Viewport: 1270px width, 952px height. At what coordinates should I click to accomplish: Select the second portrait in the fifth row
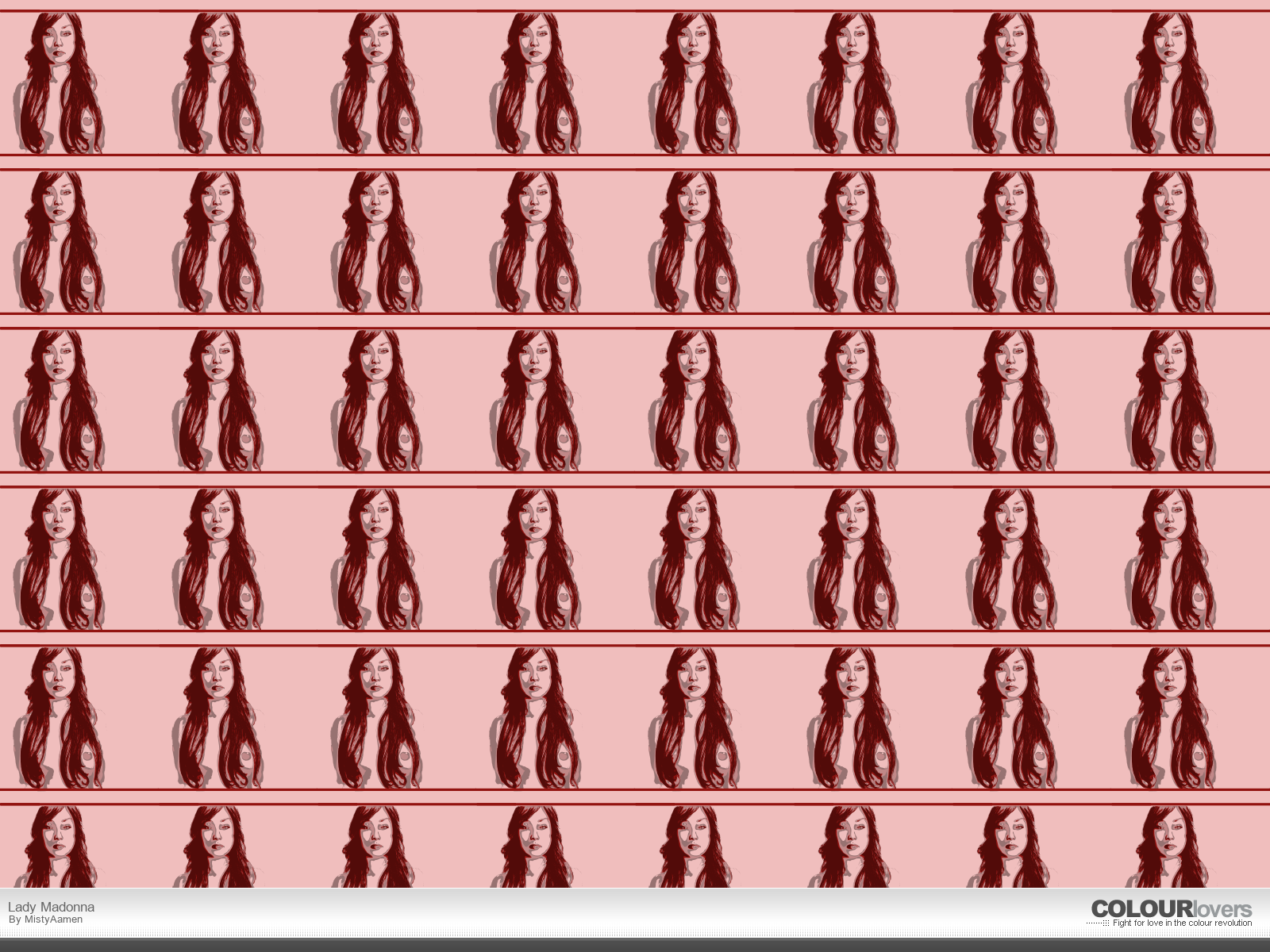tap(217, 717)
